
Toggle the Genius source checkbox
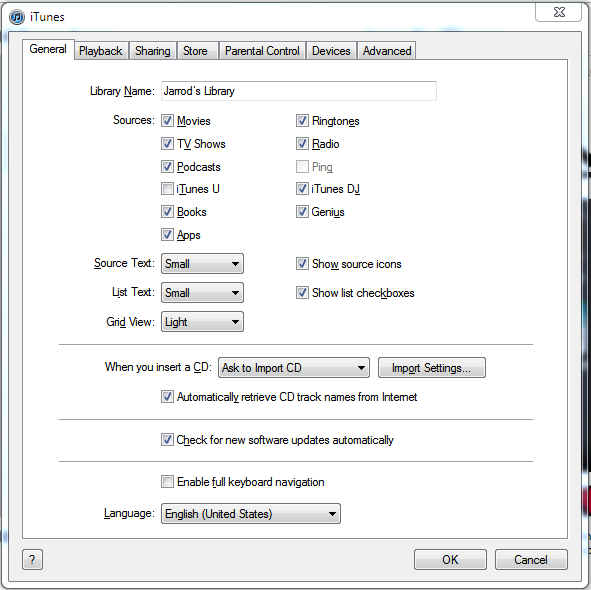click(302, 211)
